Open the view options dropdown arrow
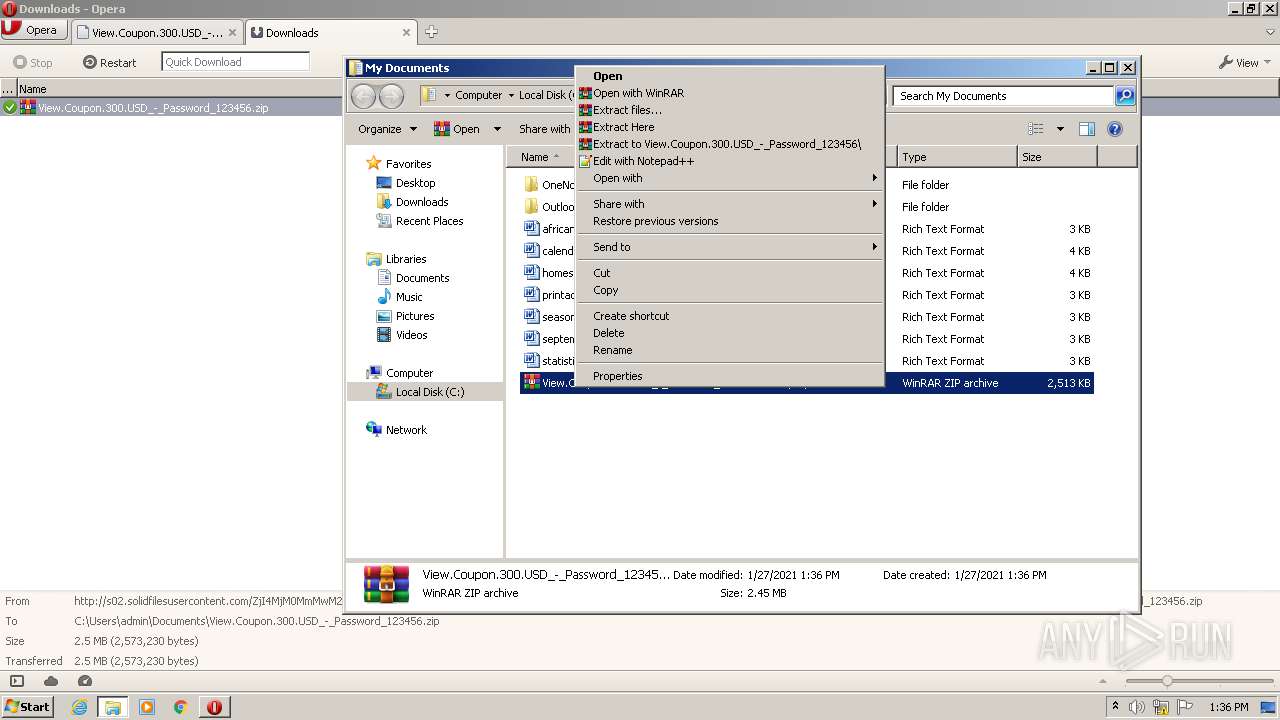Screen dimensions: 1280x720 coord(1060,129)
